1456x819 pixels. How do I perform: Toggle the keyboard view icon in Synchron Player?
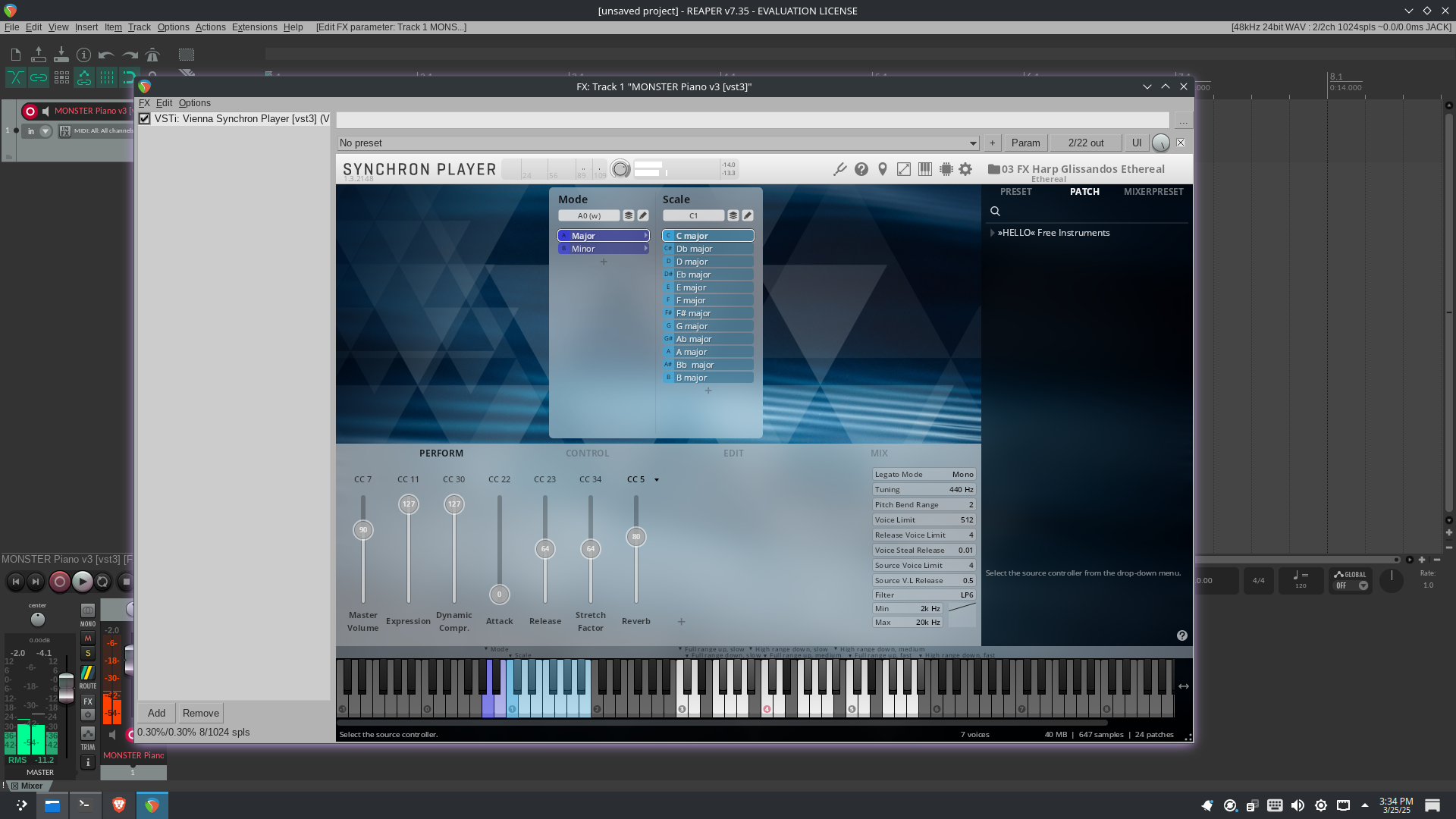coord(925,169)
